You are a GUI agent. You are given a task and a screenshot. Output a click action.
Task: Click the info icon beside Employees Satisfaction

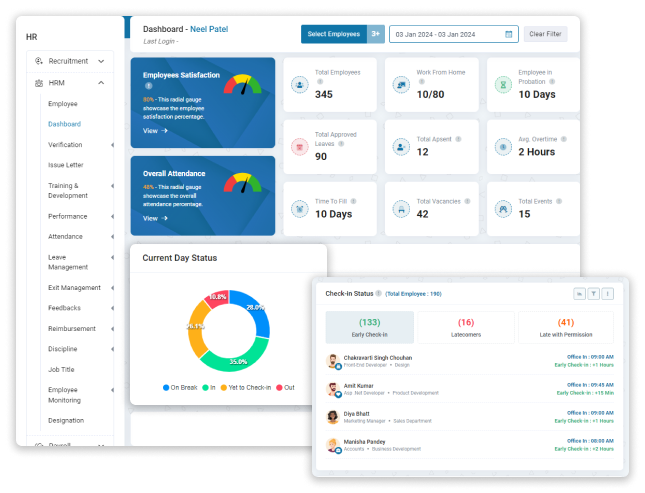point(149,87)
